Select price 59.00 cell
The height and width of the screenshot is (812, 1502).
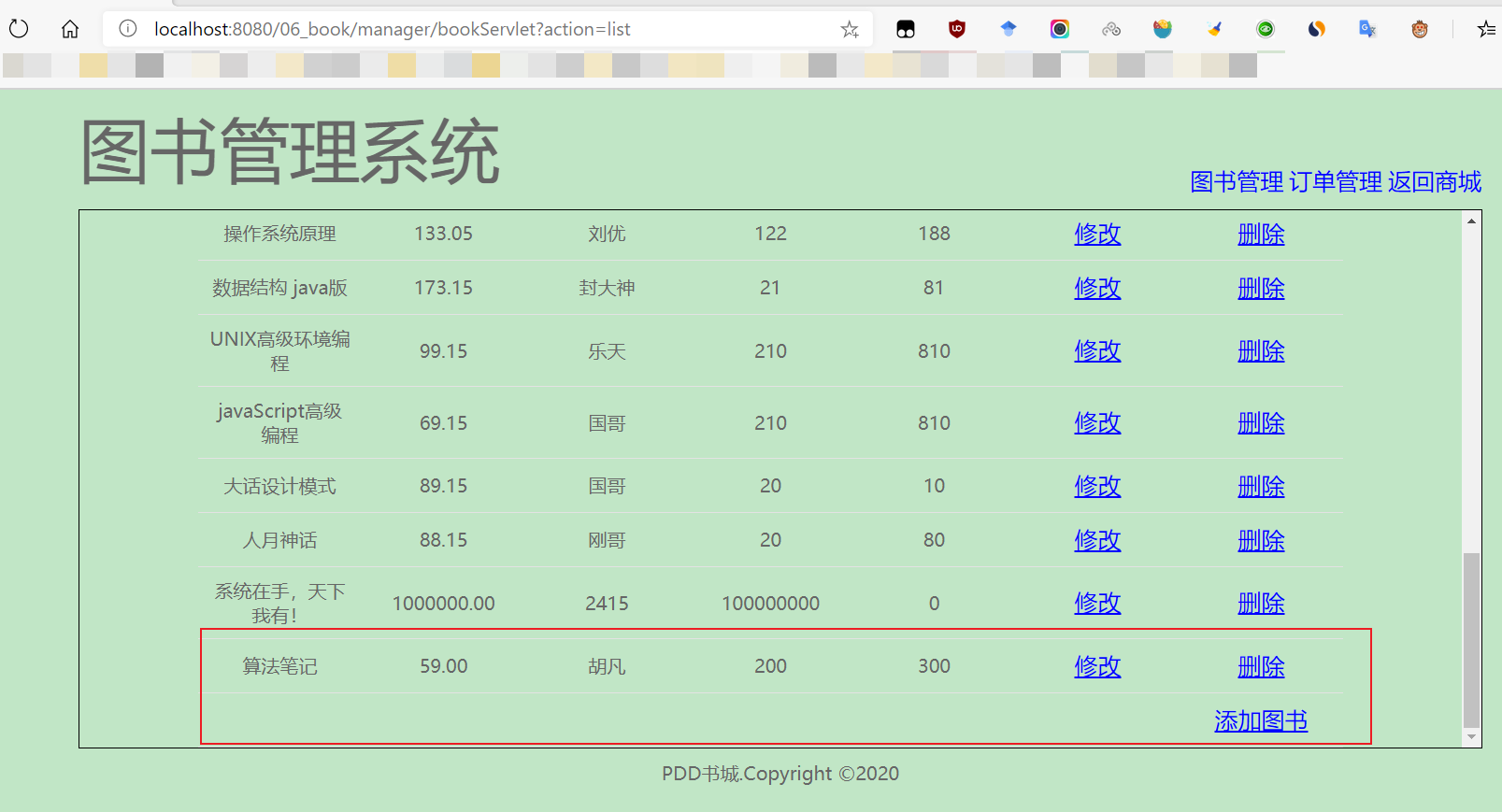(443, 666)
